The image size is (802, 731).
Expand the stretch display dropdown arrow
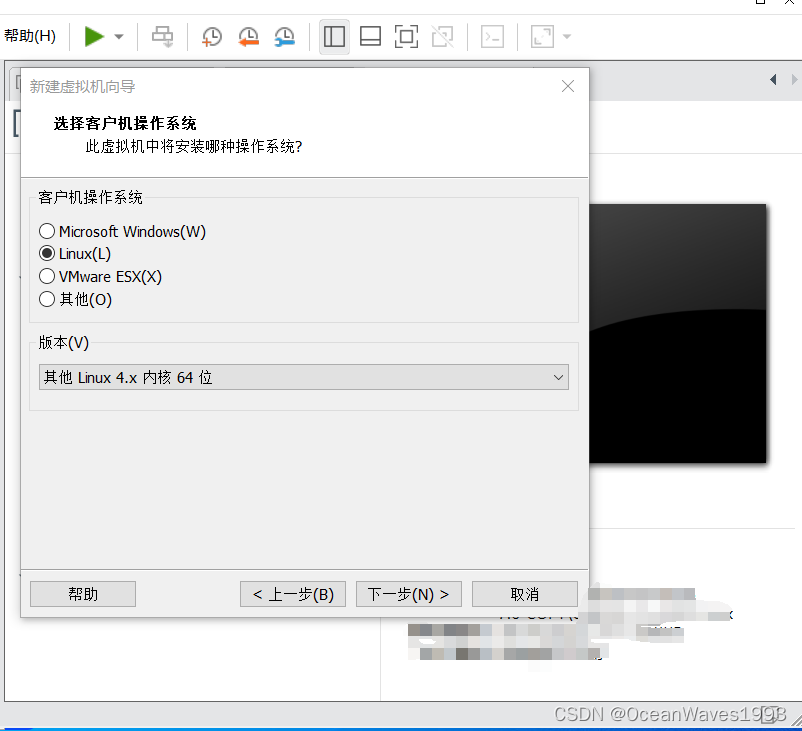[x=567, y=36]
